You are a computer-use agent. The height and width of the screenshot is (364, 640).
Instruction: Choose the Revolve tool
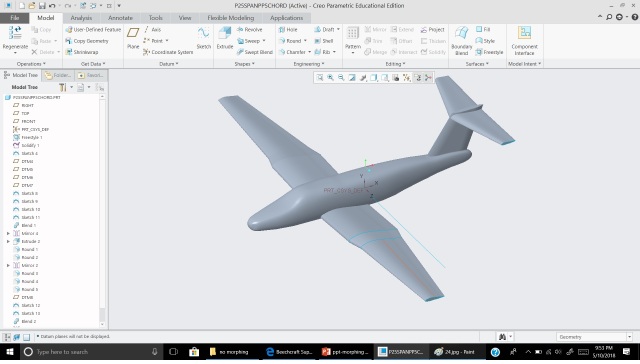point(249,29)
